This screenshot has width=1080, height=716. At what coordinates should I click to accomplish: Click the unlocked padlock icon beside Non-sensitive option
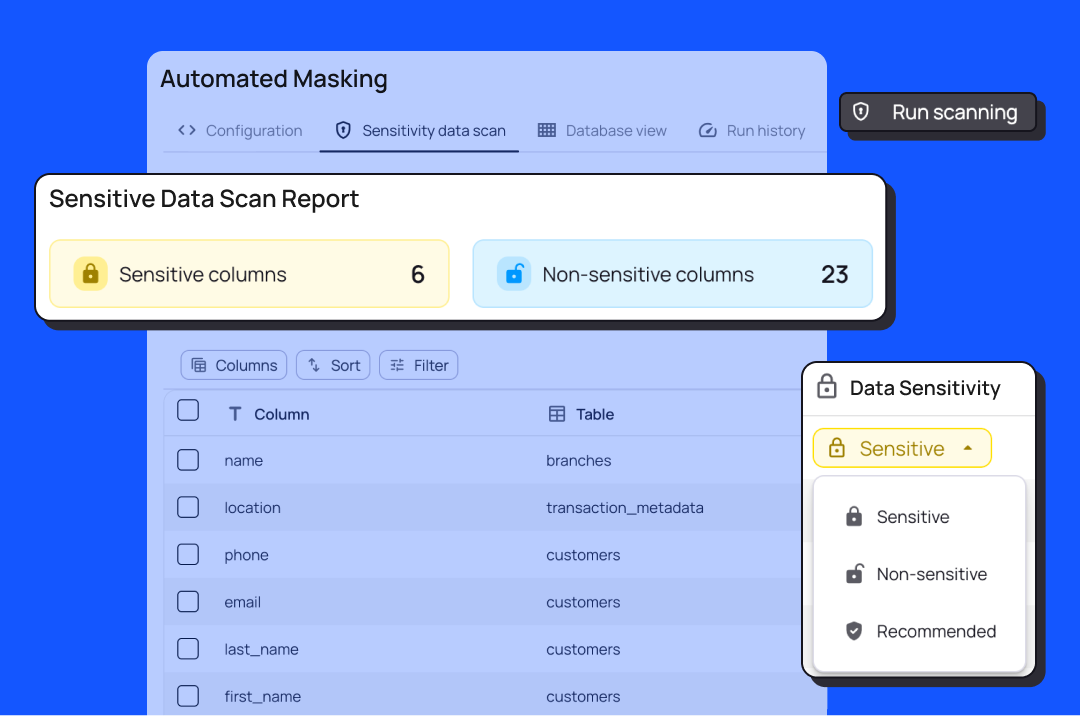[x=854, y=573]
